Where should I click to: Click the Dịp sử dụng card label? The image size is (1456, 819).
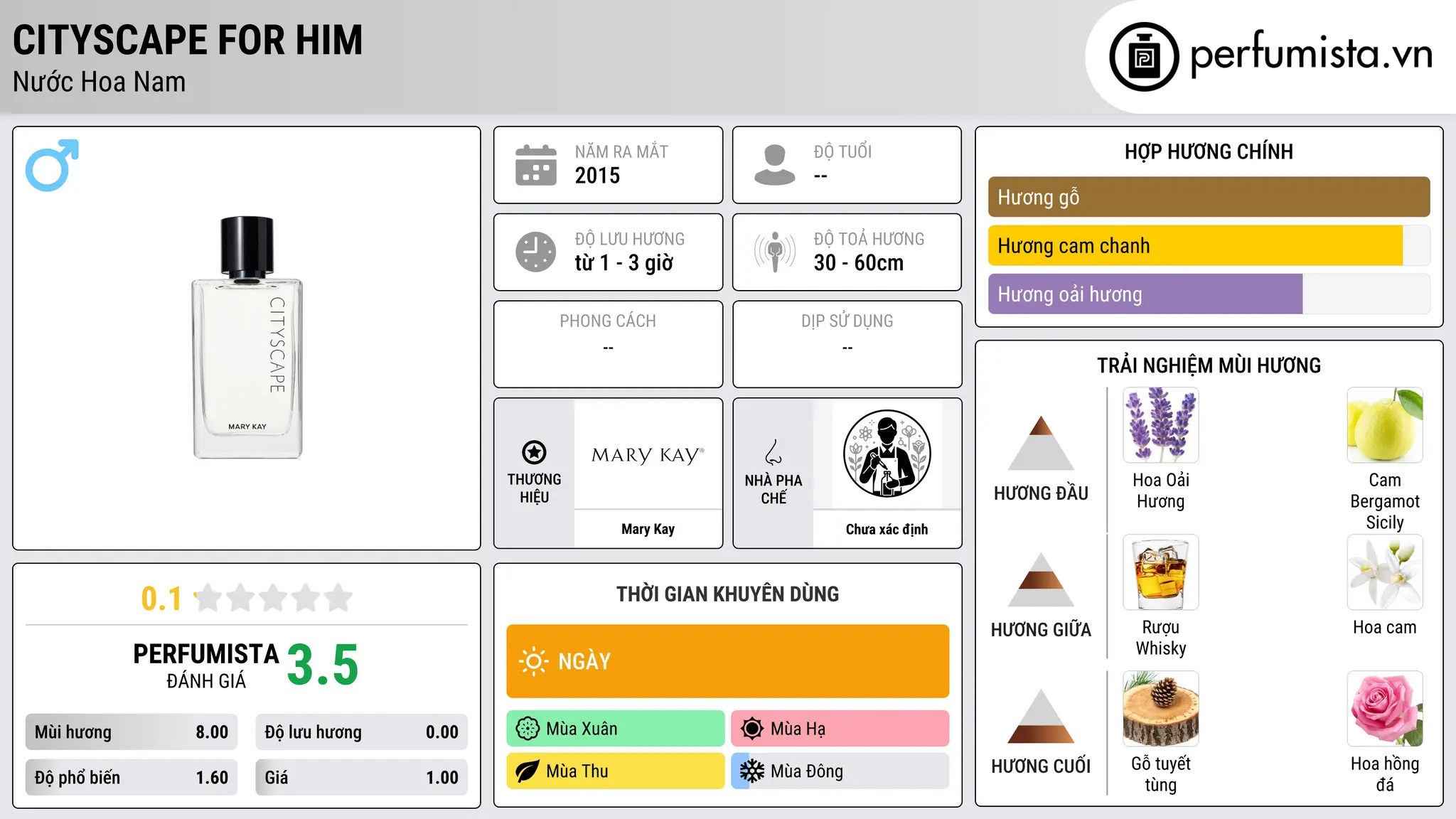tap(847, 321)
